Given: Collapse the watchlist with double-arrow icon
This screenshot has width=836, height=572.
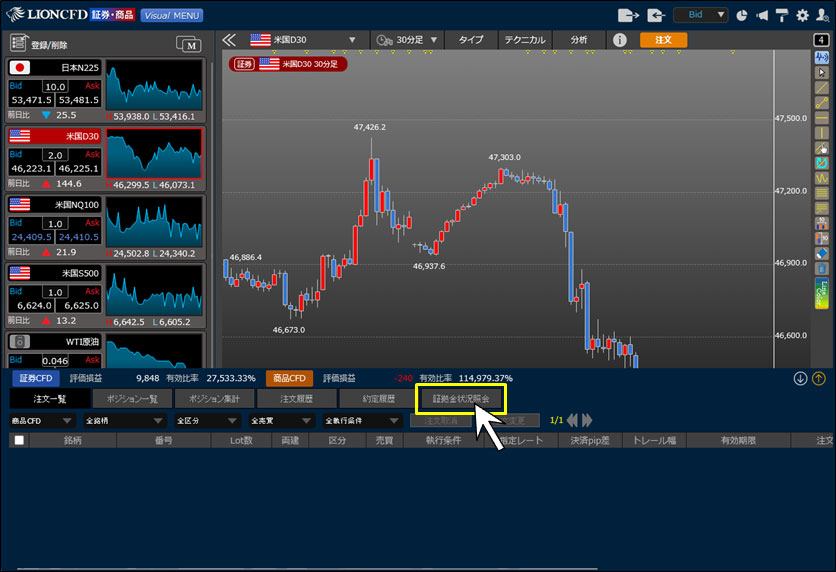Looking at the screenshot, I should click(x=229, y=40).
